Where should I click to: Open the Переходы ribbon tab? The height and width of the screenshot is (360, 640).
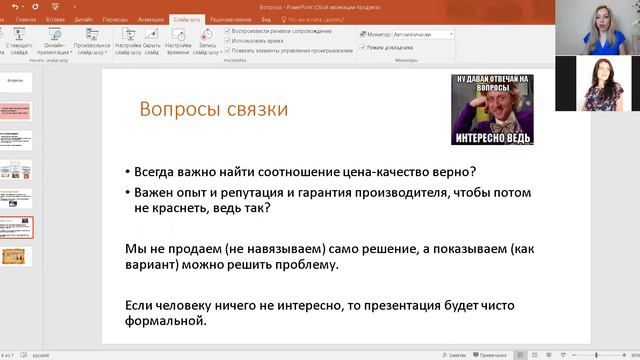(115, 19)
